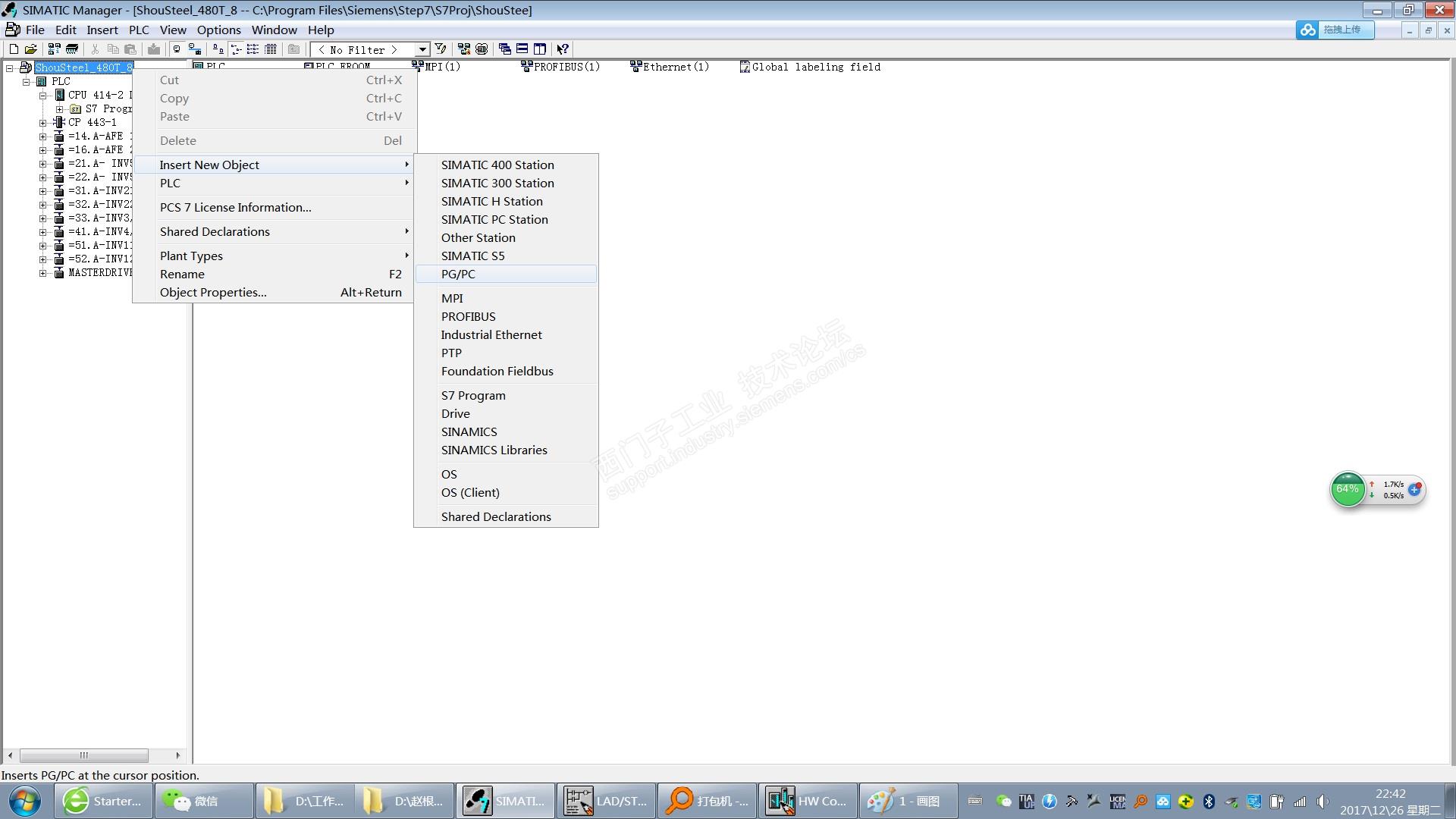Click the Cascade windows toolbar icon
Screen dimensions: 1456x819
[x=504, y=49]
